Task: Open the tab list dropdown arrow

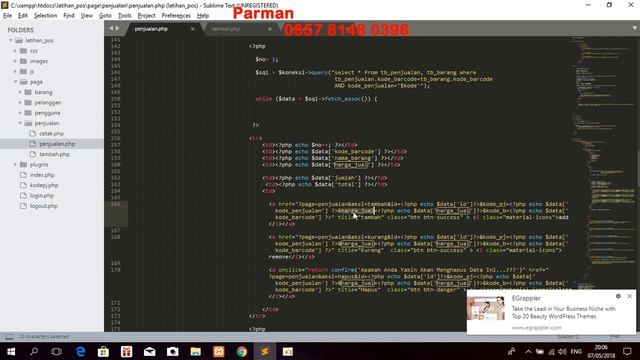Action: pos(635,28)
